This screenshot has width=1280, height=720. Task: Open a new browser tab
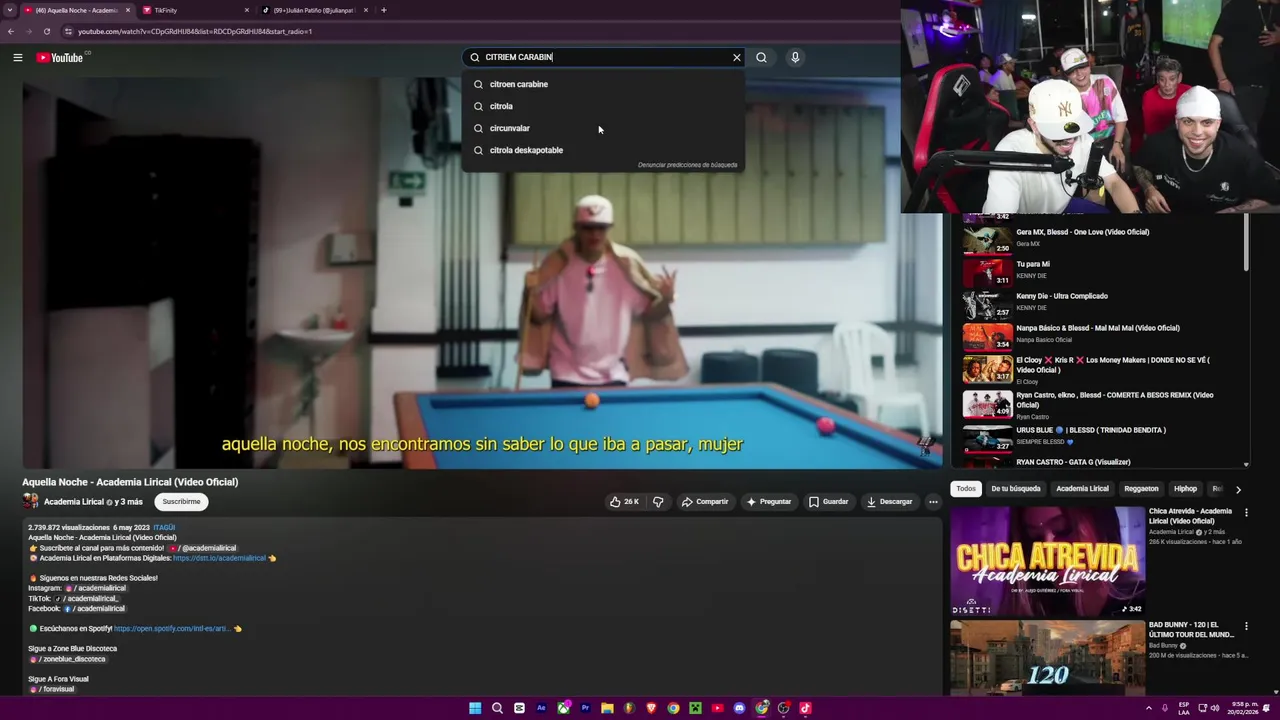point(384,10)
